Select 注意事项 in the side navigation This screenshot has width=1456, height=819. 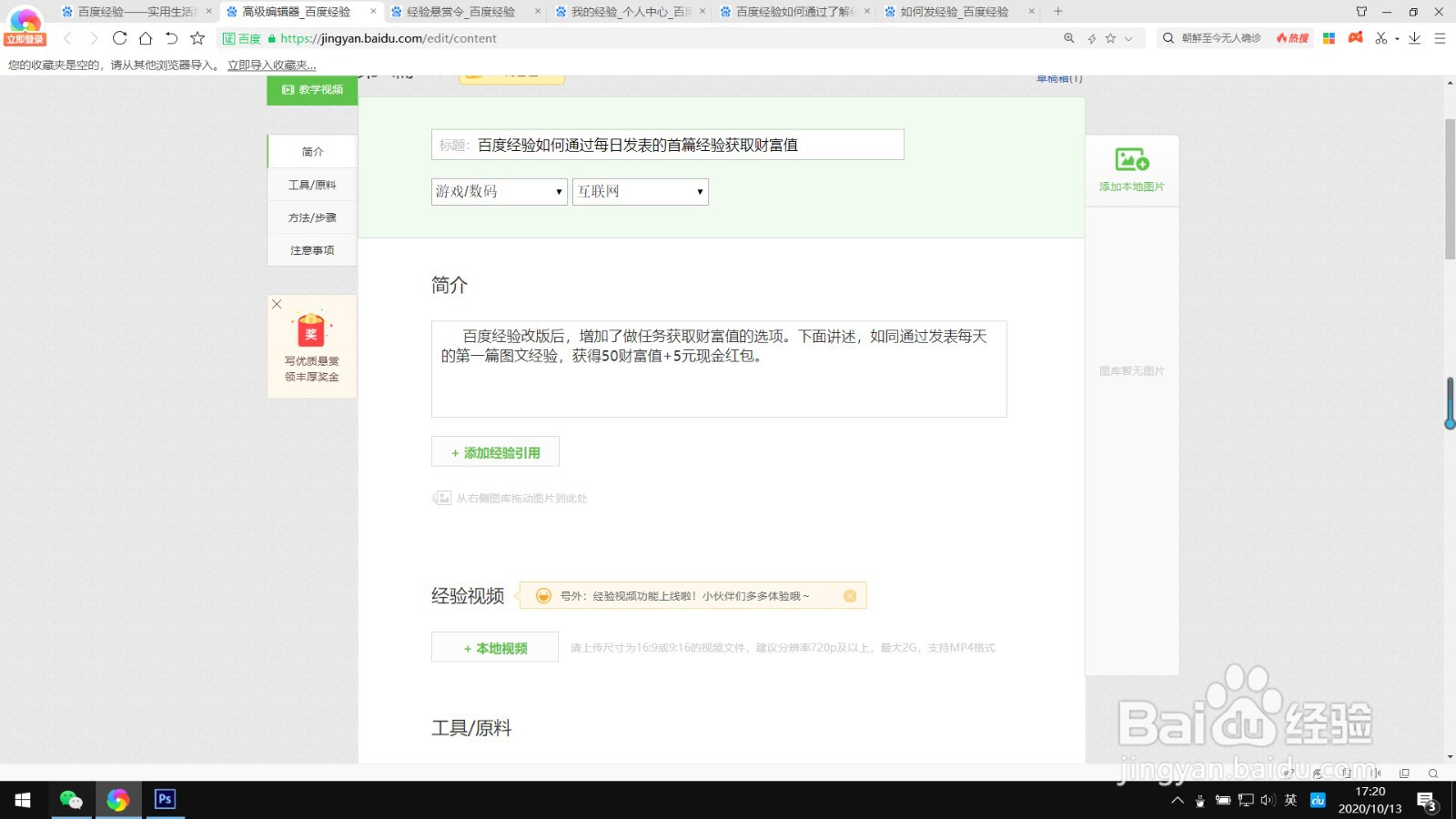[x=312, y=250]
